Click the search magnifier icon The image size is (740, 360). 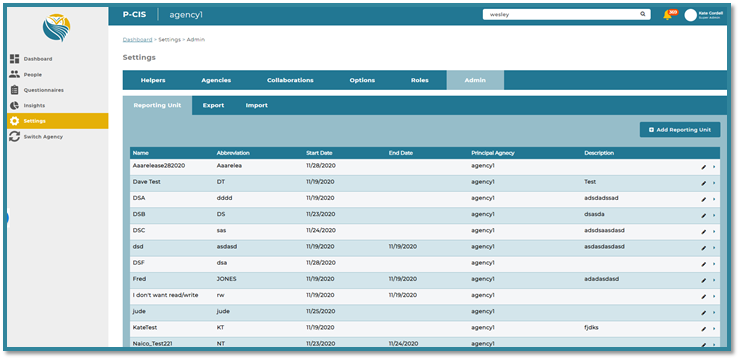click(642, 14)
